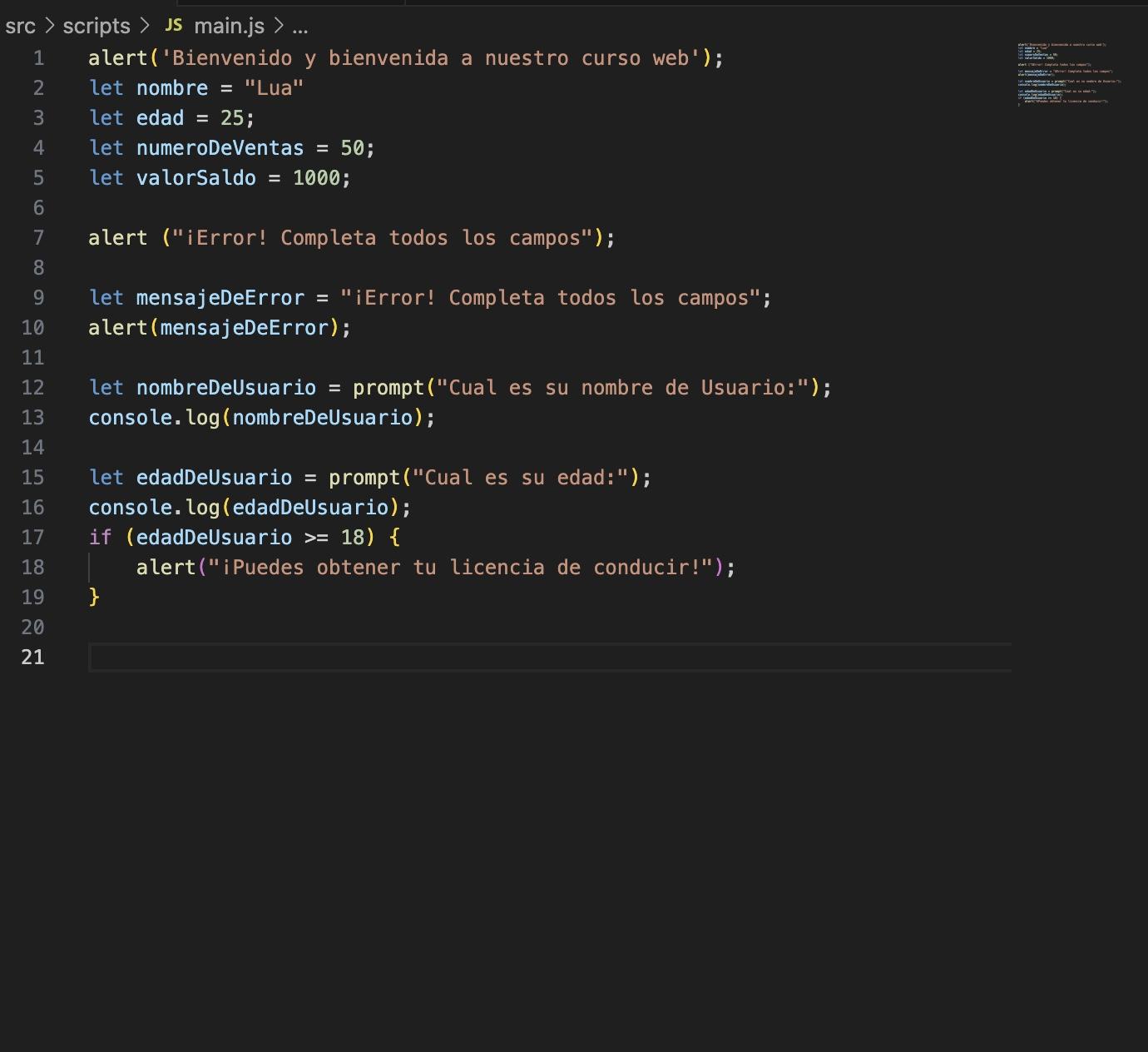Click the let keyword on line 2

point(106,88)
